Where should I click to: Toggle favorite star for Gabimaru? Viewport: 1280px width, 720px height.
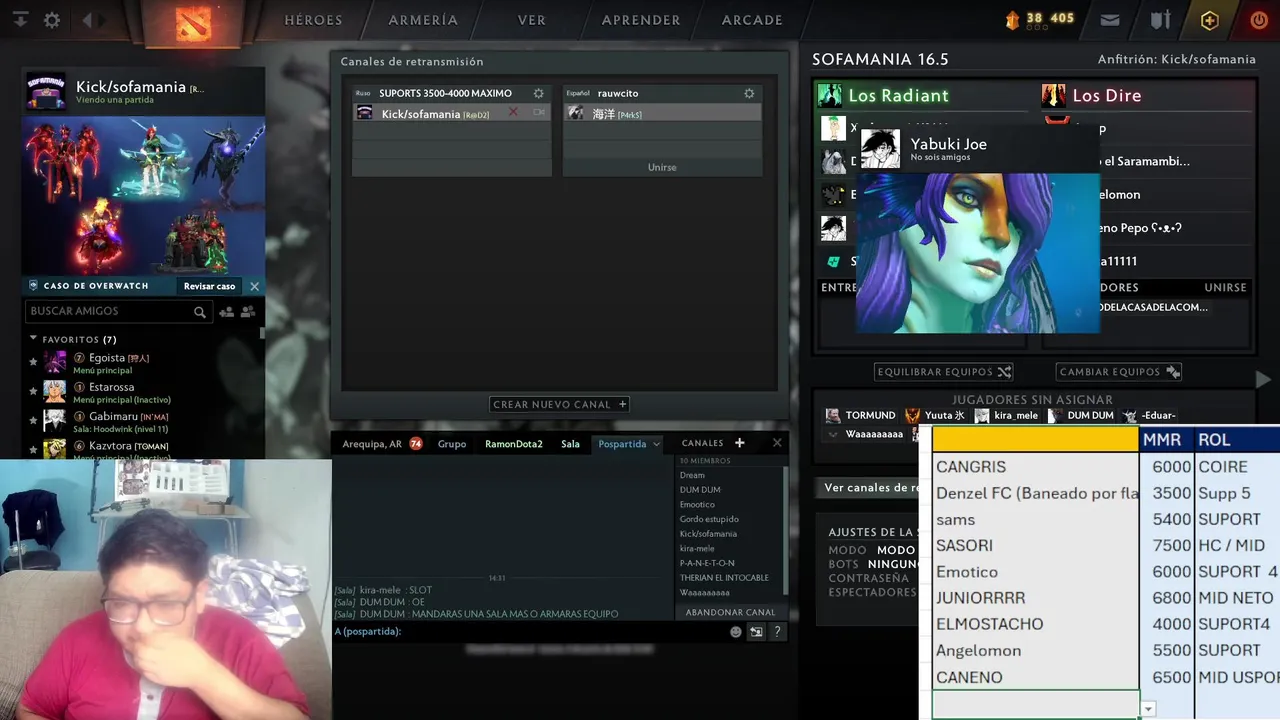33,420
